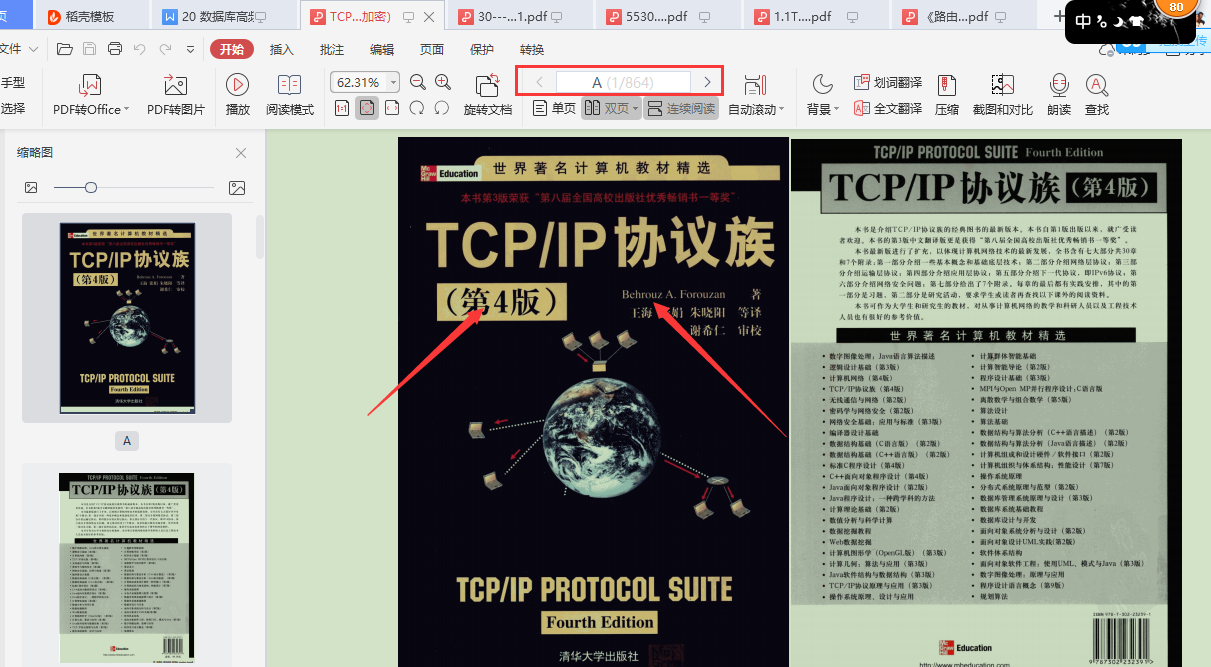Viewport: 1211px width, 667px height.
Task: Open a new tab with plus
Action: click(x=1059, y=17)
